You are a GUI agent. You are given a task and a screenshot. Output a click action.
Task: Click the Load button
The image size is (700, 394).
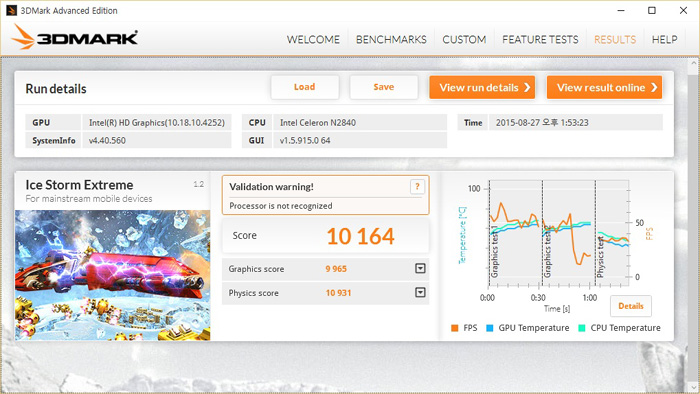(x=304, y=87)
